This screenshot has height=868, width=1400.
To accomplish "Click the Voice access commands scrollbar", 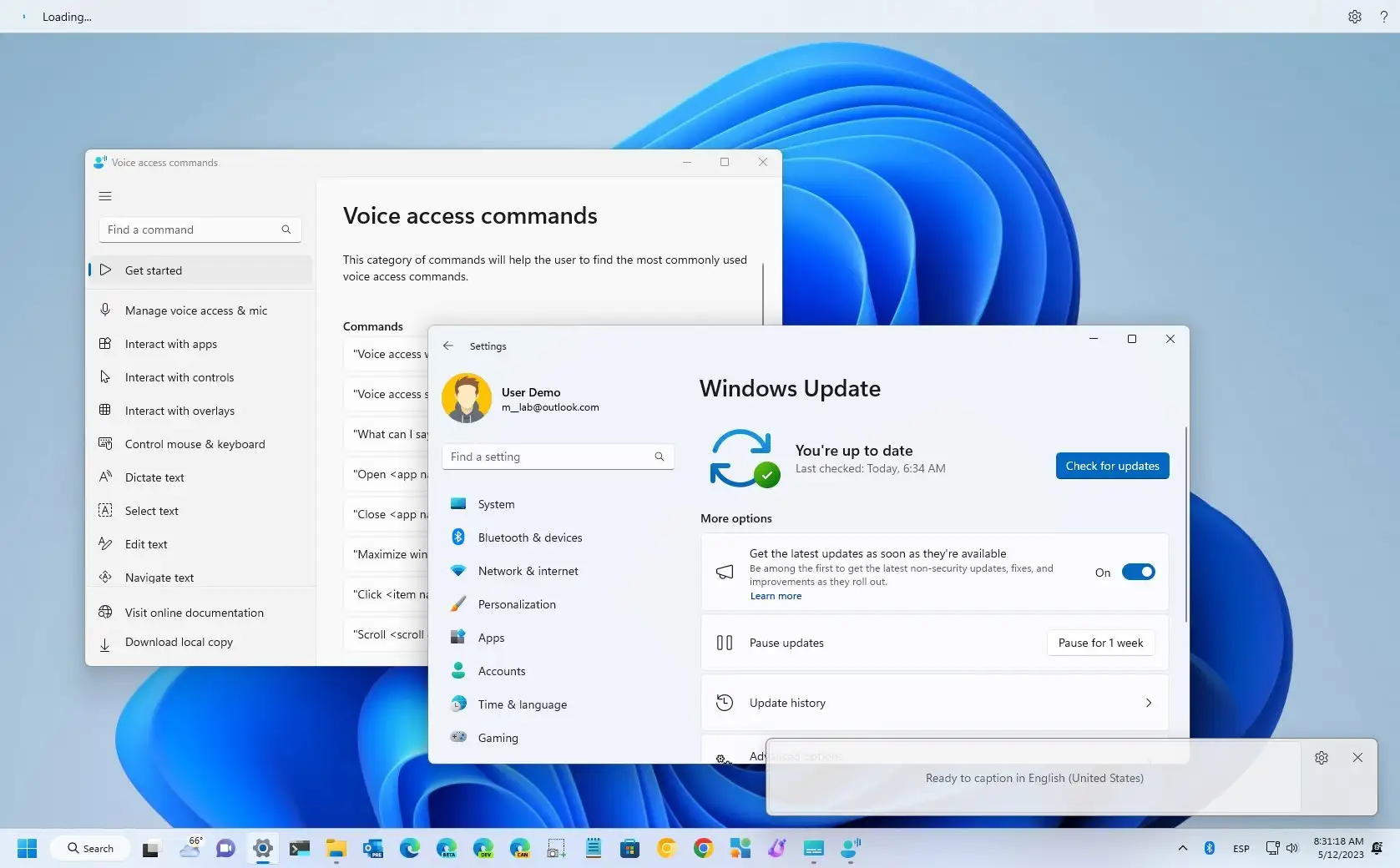I will click(763, 294).
